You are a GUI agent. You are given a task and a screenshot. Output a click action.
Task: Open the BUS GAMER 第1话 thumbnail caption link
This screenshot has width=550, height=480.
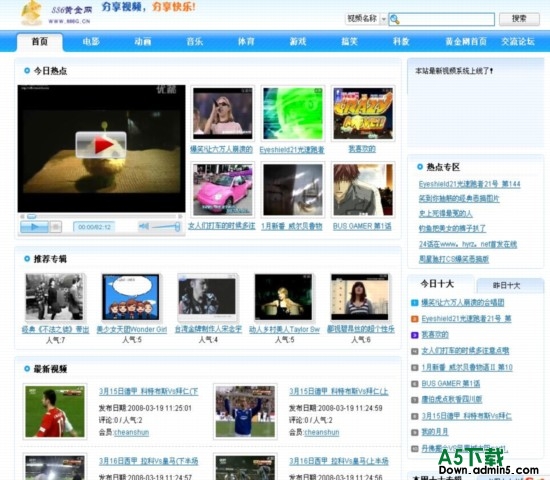(x=362, y=227)
